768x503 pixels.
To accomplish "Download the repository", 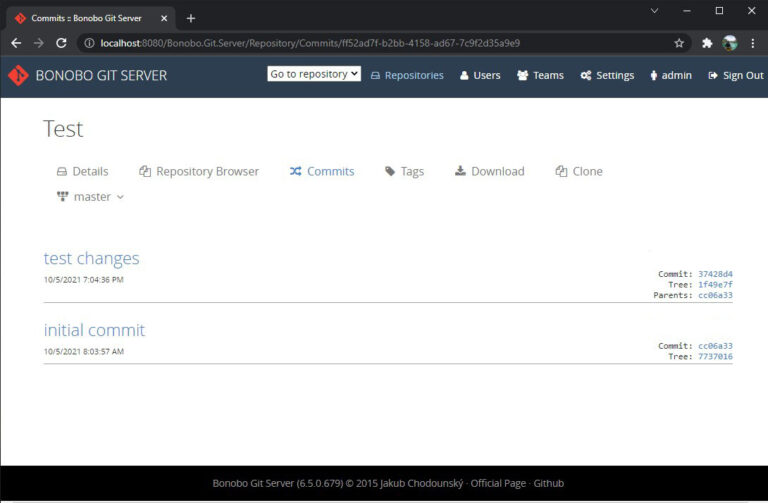I will tap(490, 171).
